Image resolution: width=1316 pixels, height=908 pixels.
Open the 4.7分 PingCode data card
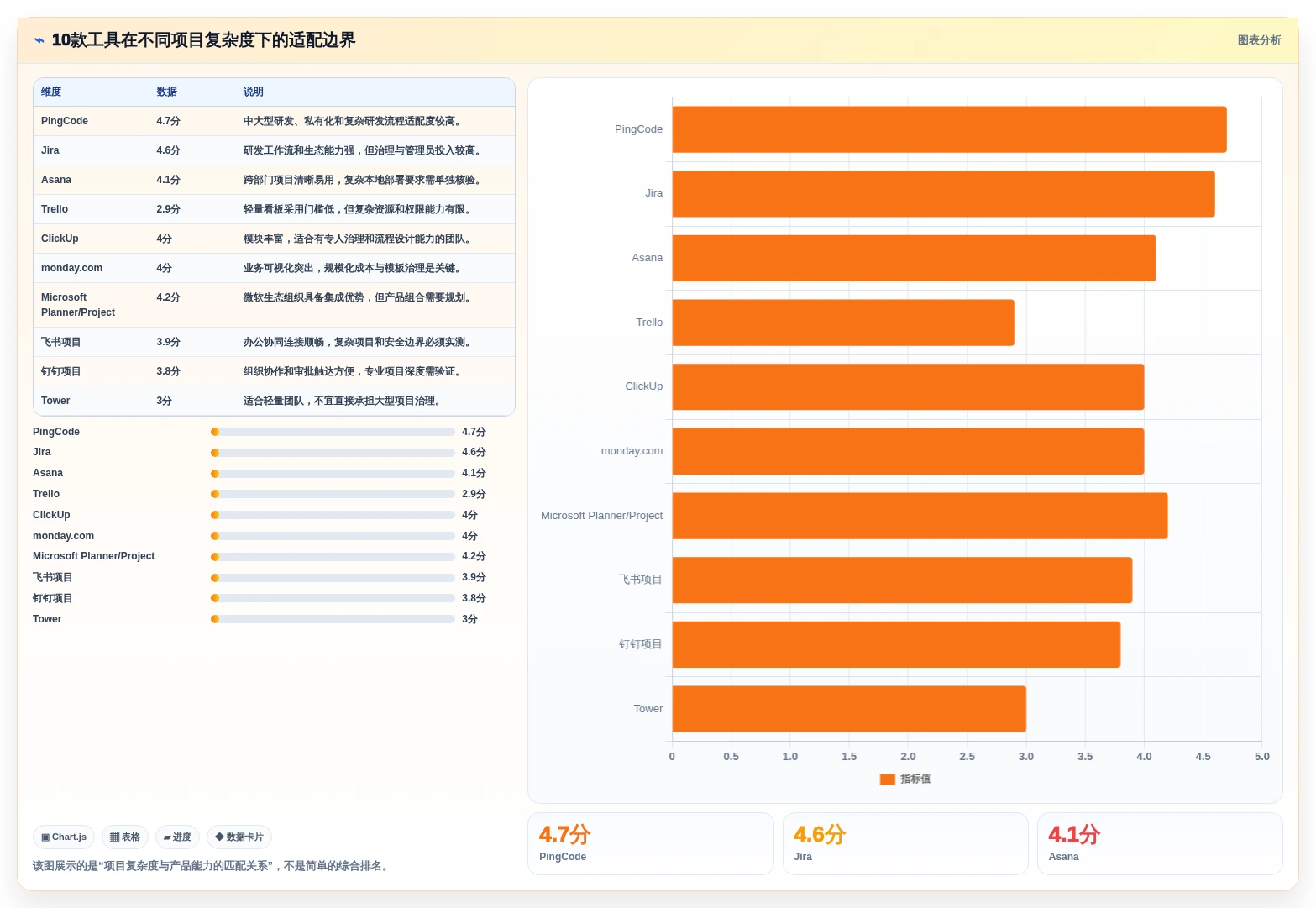[650, 843]
